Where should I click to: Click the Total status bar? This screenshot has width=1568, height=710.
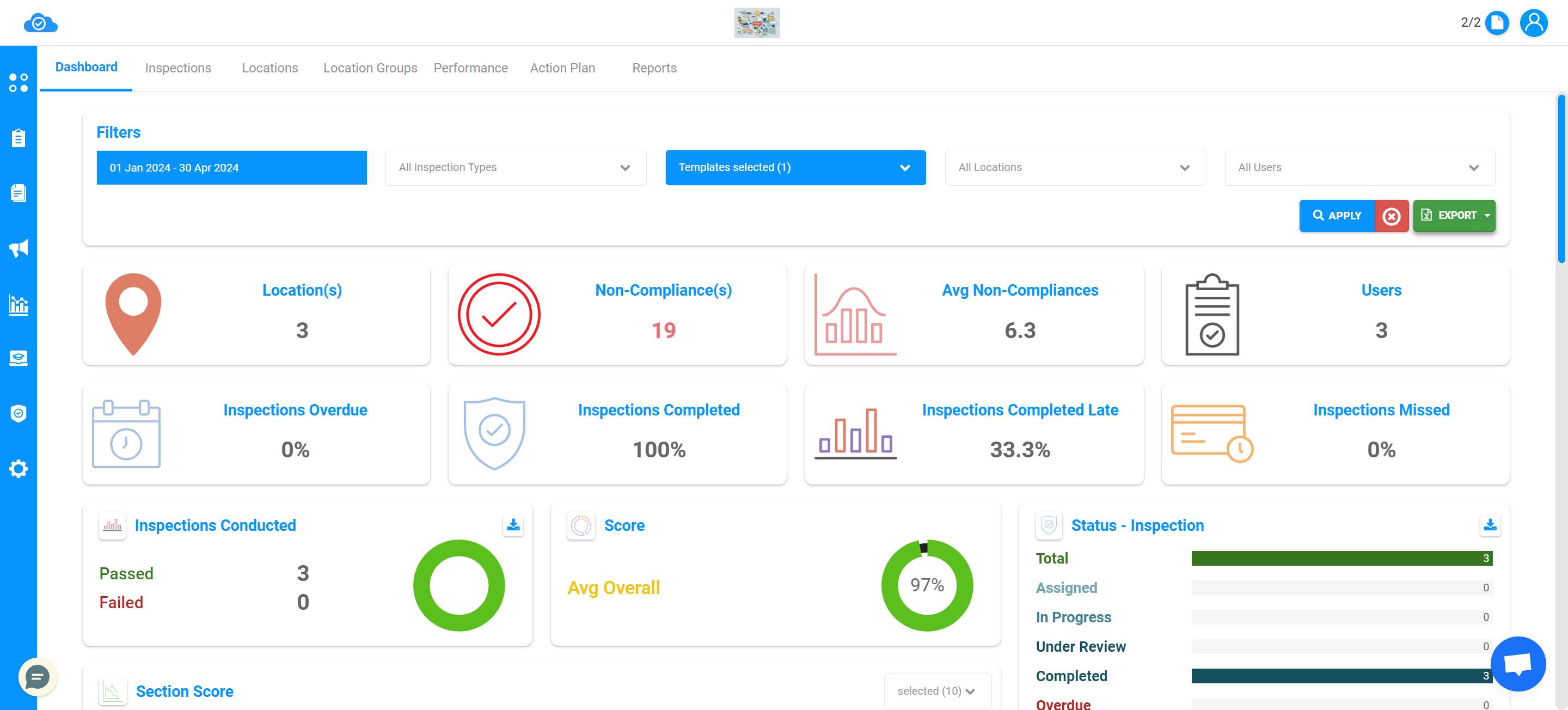coord(1342,559)
